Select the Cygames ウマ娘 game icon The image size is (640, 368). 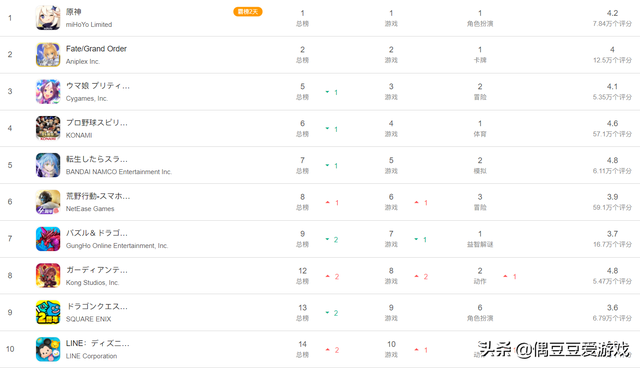pos(48,91)
